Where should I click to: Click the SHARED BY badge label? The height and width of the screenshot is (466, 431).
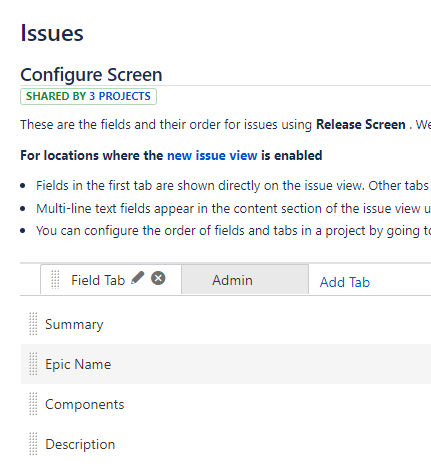56,96
